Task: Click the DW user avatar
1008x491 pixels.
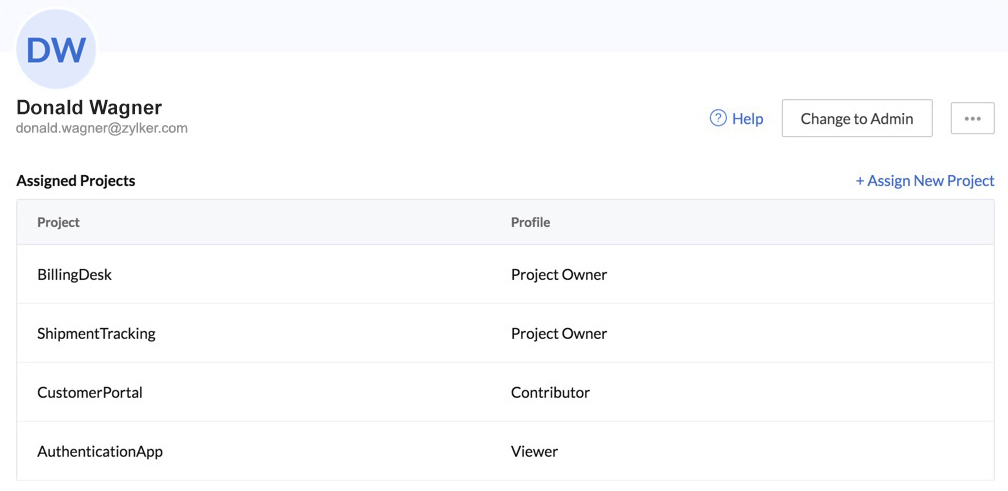Action: pos(56,50)
